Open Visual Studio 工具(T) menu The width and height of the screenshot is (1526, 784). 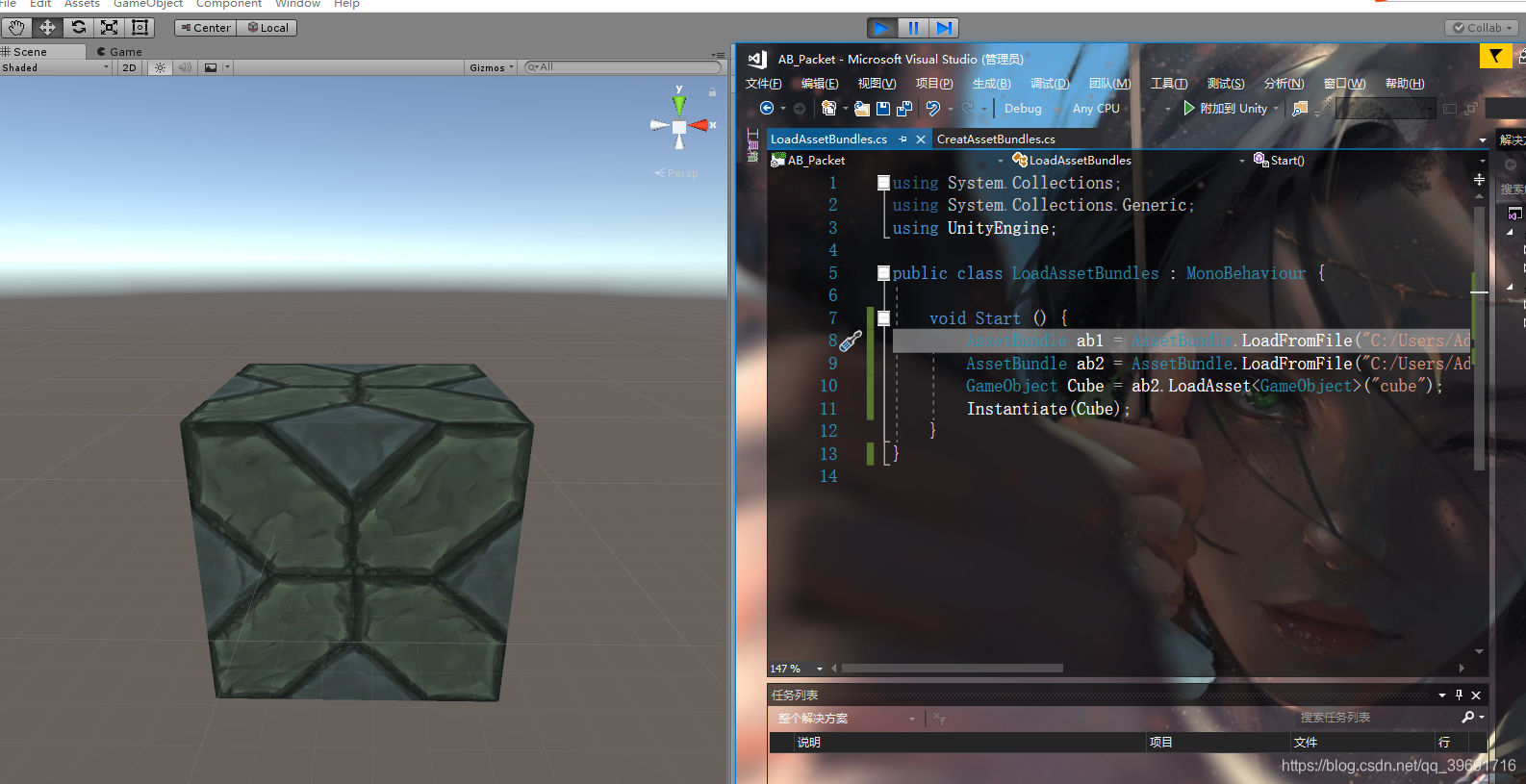click(1169, 84)
